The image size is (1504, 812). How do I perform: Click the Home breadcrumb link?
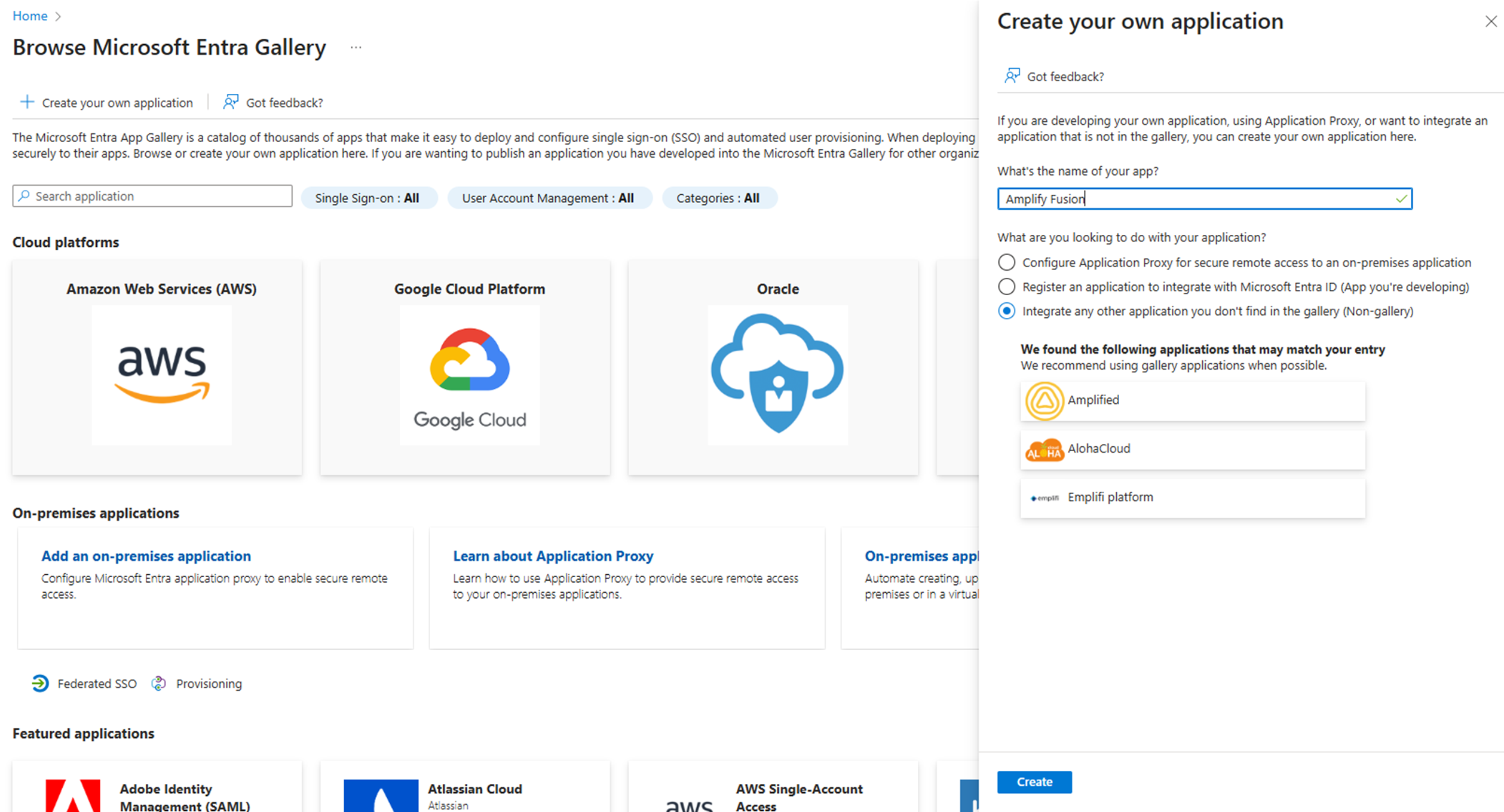(30, 16)
